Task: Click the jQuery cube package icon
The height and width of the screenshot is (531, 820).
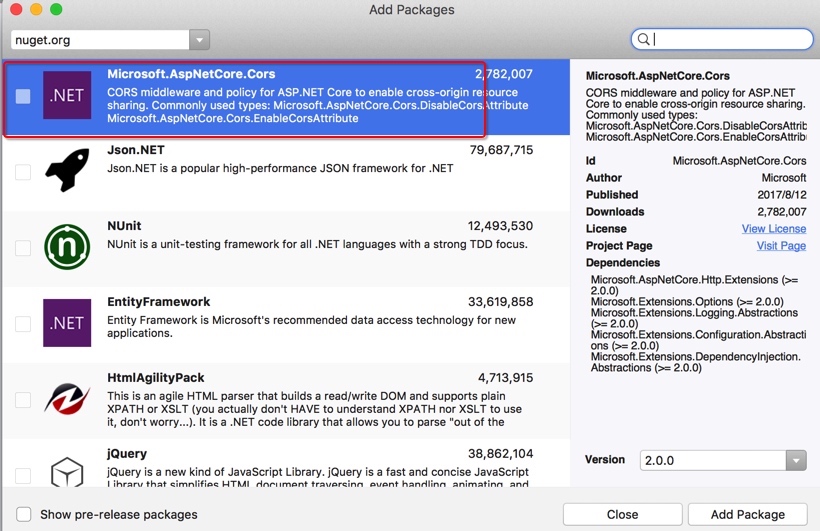Action: tap(67, 472)
